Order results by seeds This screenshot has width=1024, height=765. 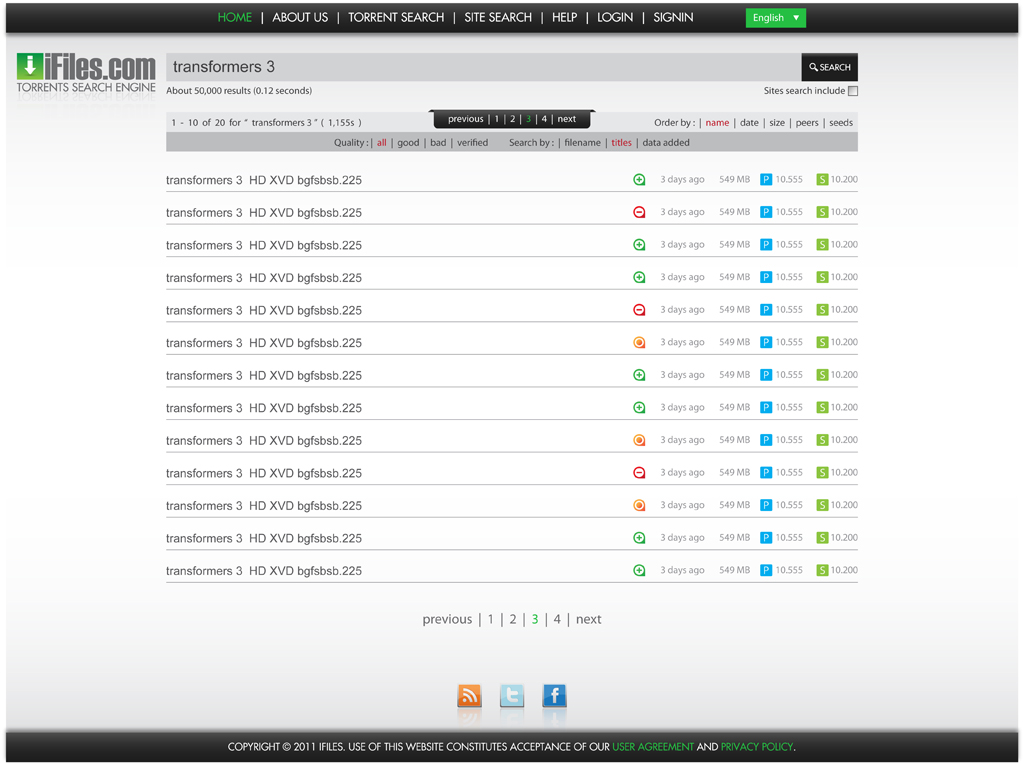click(x=841, y=123)
